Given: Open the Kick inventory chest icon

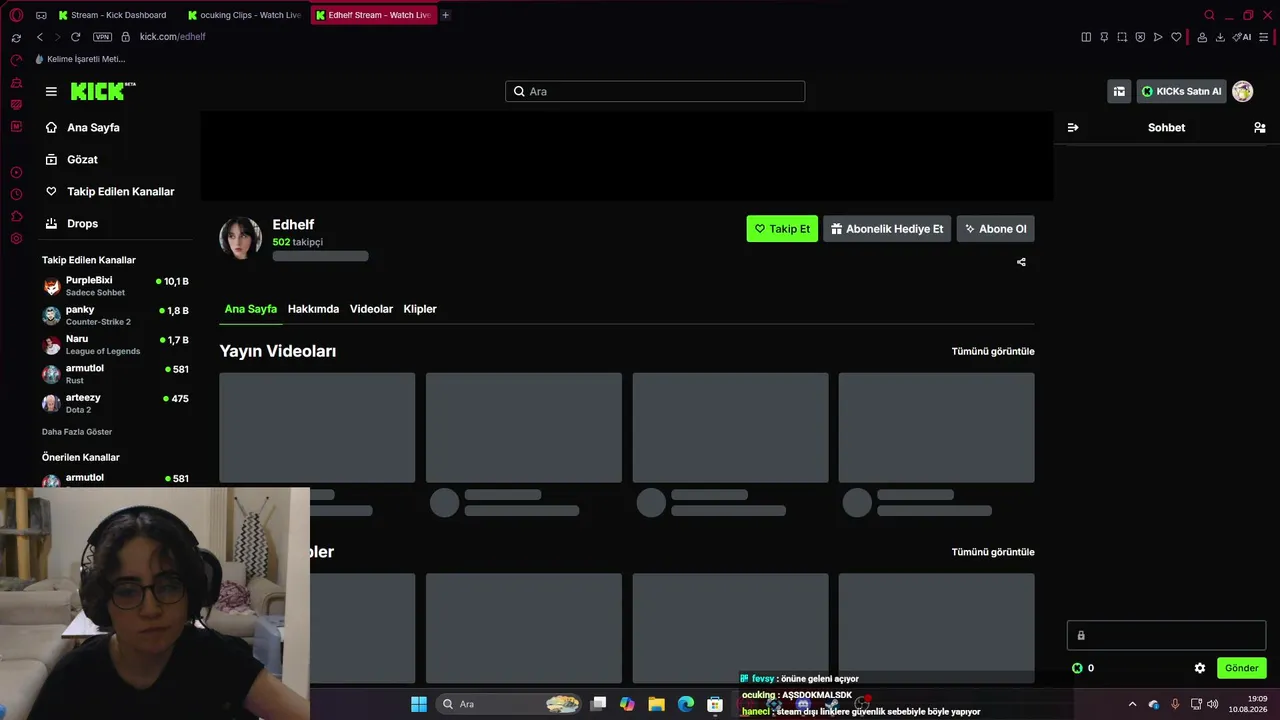Looking at the screenshot, I should coord(1119,91).
